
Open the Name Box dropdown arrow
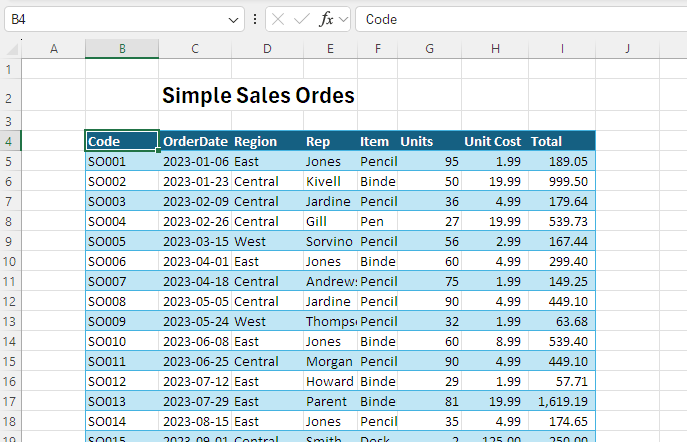(233, 20)
